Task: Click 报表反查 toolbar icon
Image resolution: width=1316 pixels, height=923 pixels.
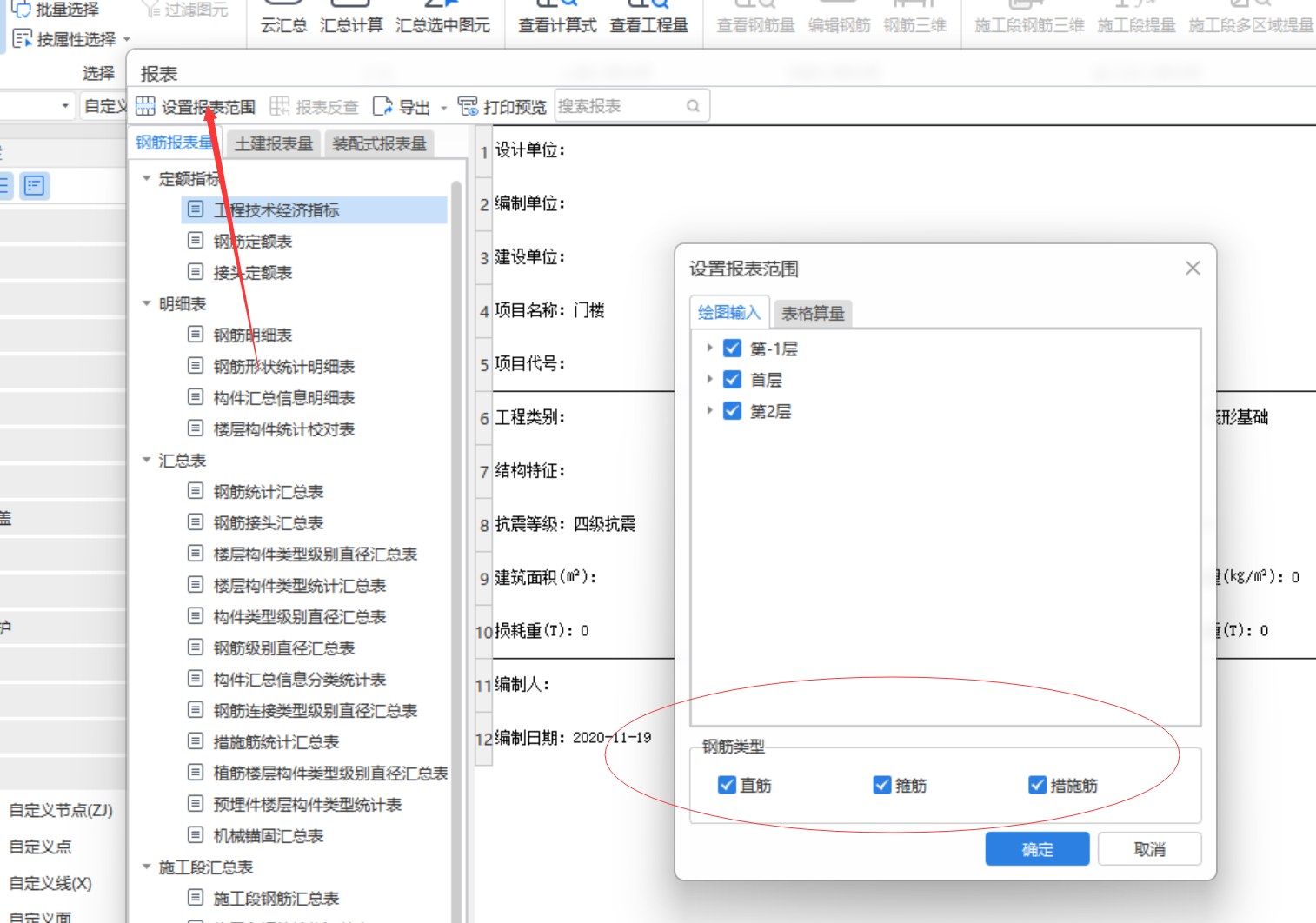Action: (x=279, y=107)
